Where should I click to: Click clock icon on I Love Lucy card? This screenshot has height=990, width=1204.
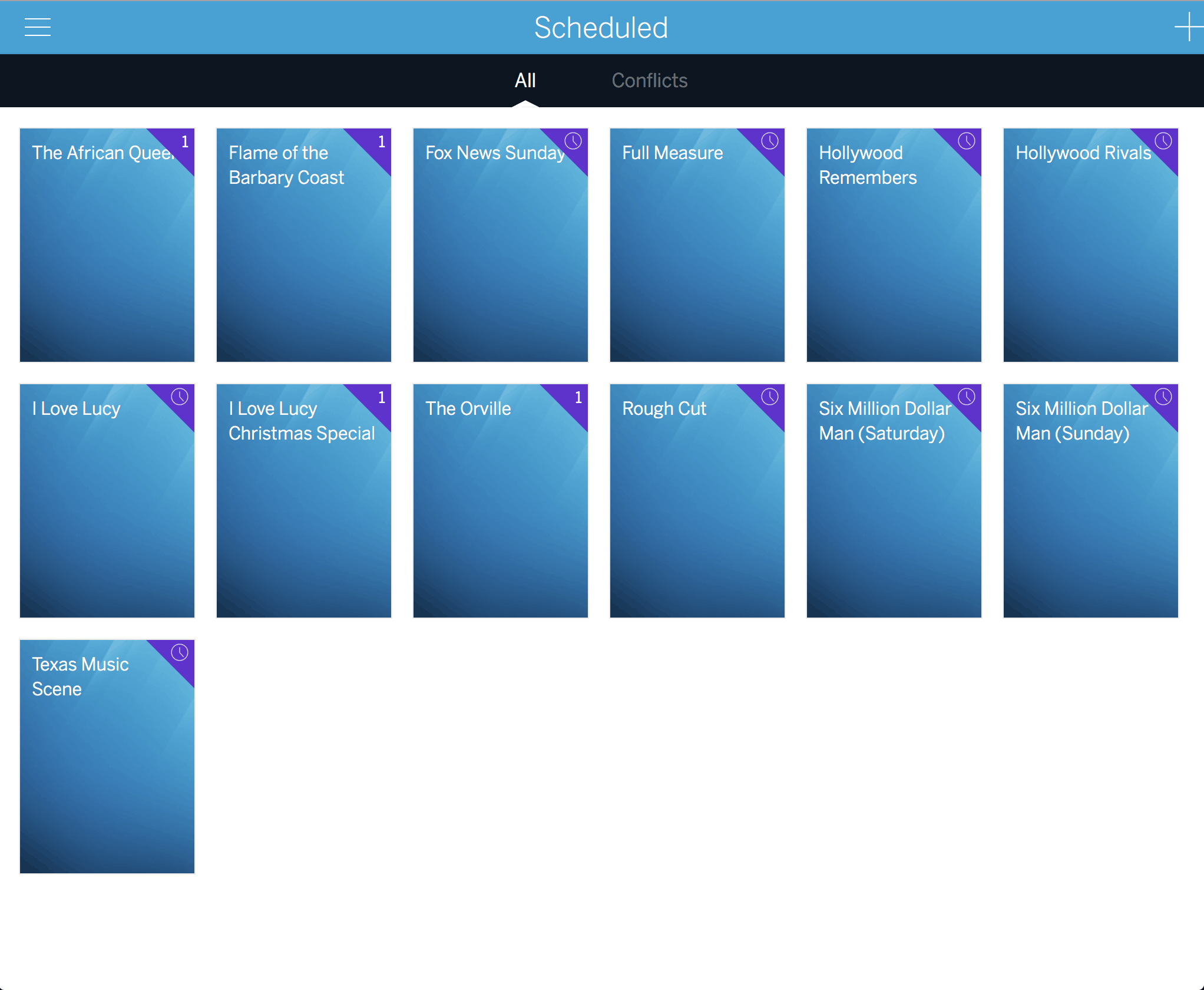tap(180, 397)
